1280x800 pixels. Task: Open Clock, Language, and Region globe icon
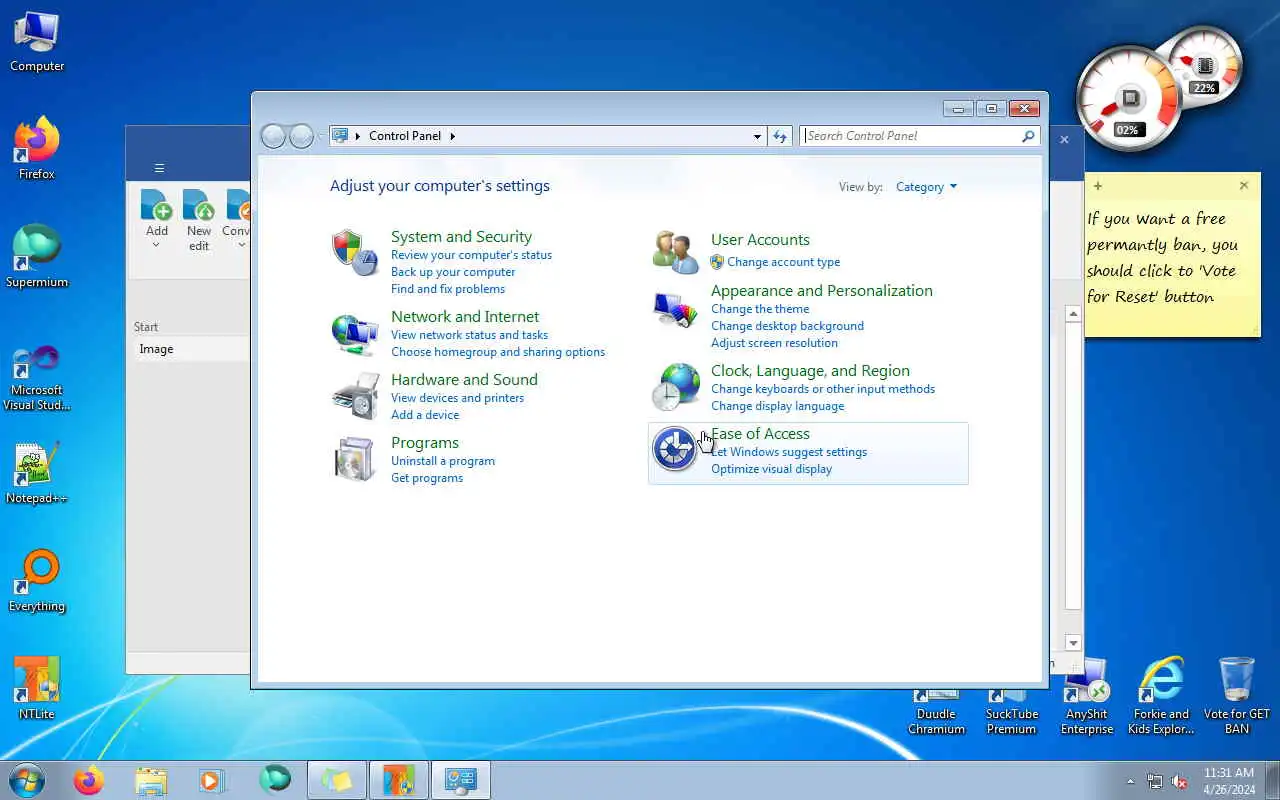[x=675, y=387]
